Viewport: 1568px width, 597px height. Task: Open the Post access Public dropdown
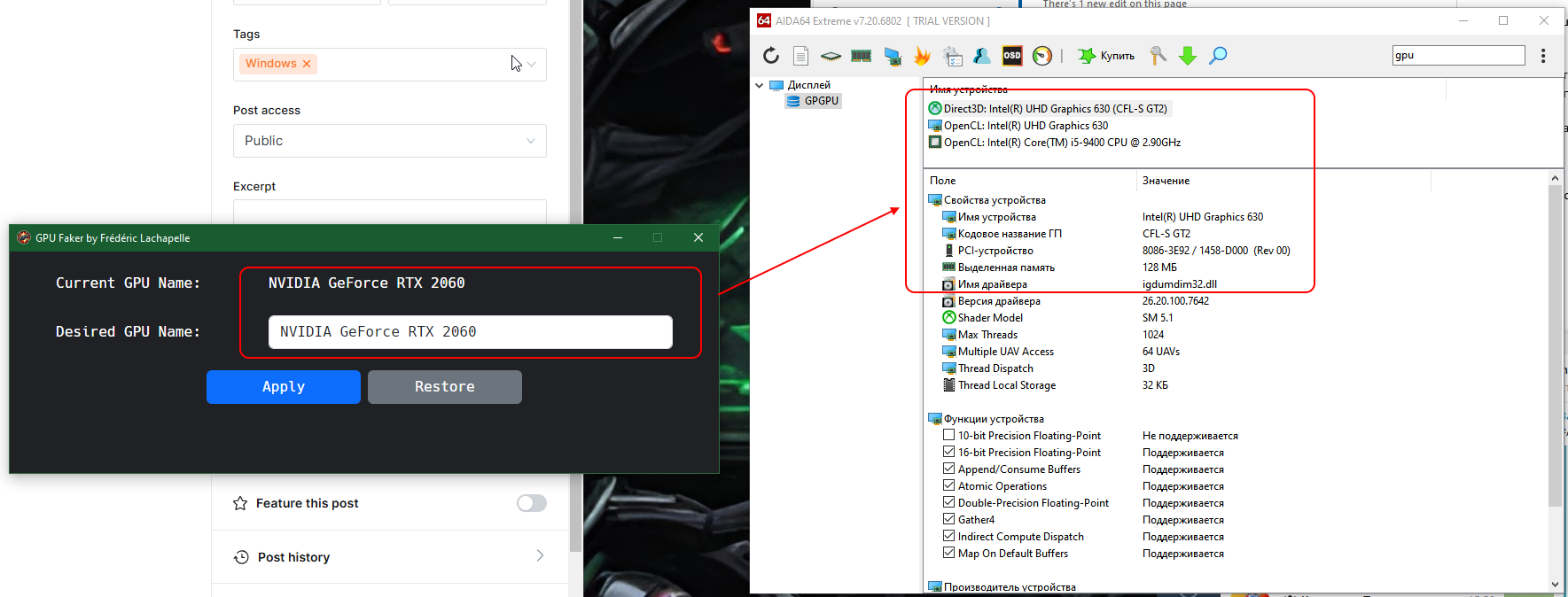(390, 141)
